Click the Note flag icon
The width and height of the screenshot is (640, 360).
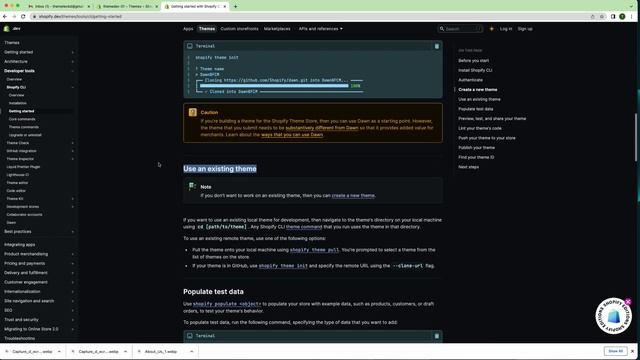click(x=192, y=187)
